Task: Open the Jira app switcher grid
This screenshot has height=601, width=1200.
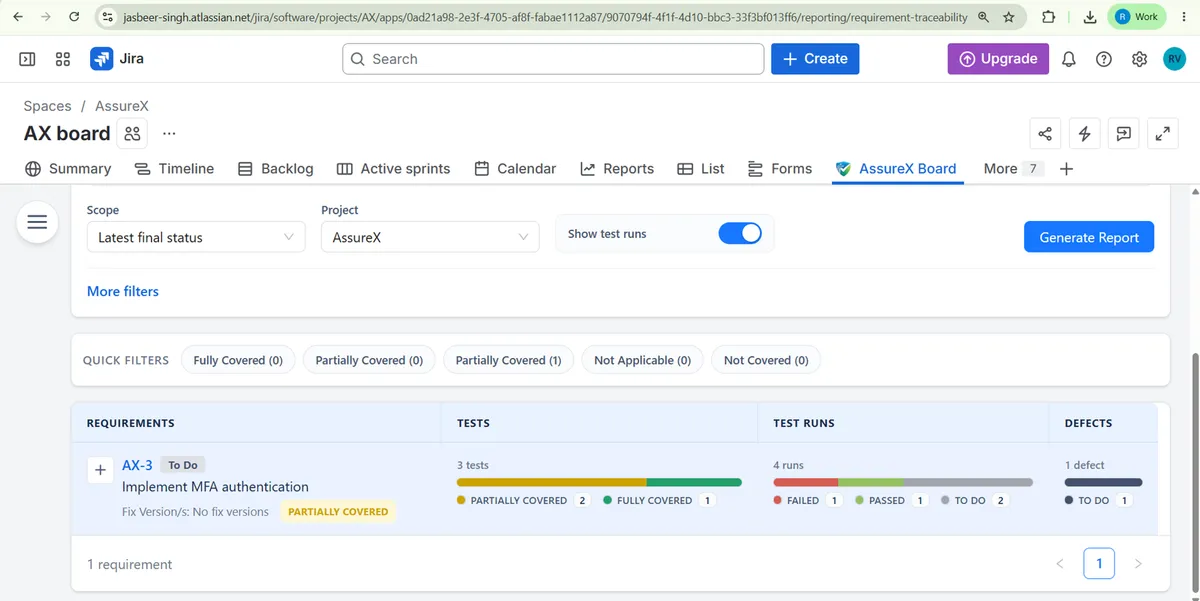Action: 63,59
